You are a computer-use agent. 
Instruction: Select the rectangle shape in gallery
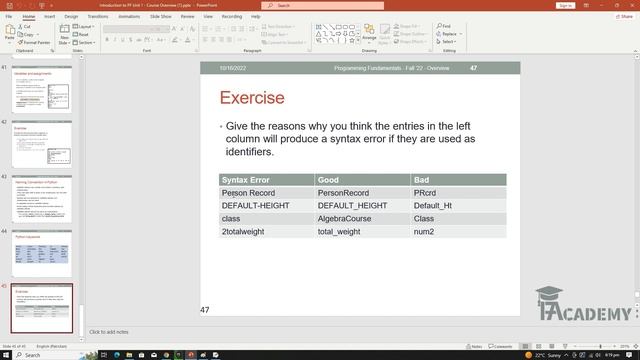[338, 27]
